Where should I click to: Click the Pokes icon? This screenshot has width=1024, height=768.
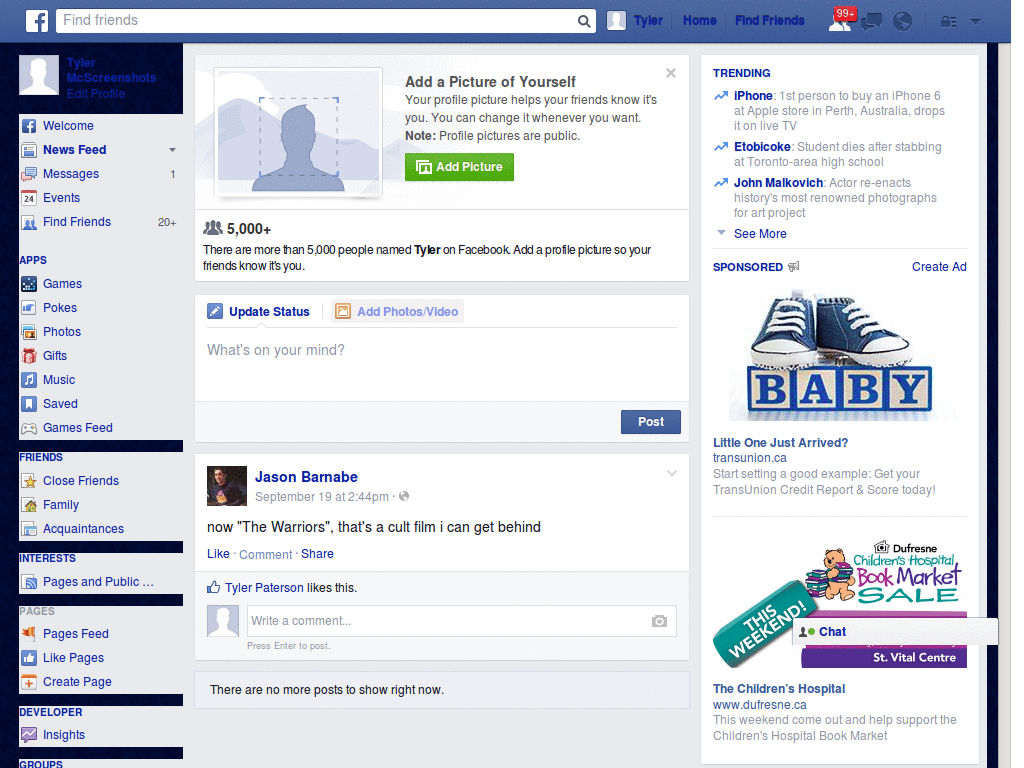point(29,308)
